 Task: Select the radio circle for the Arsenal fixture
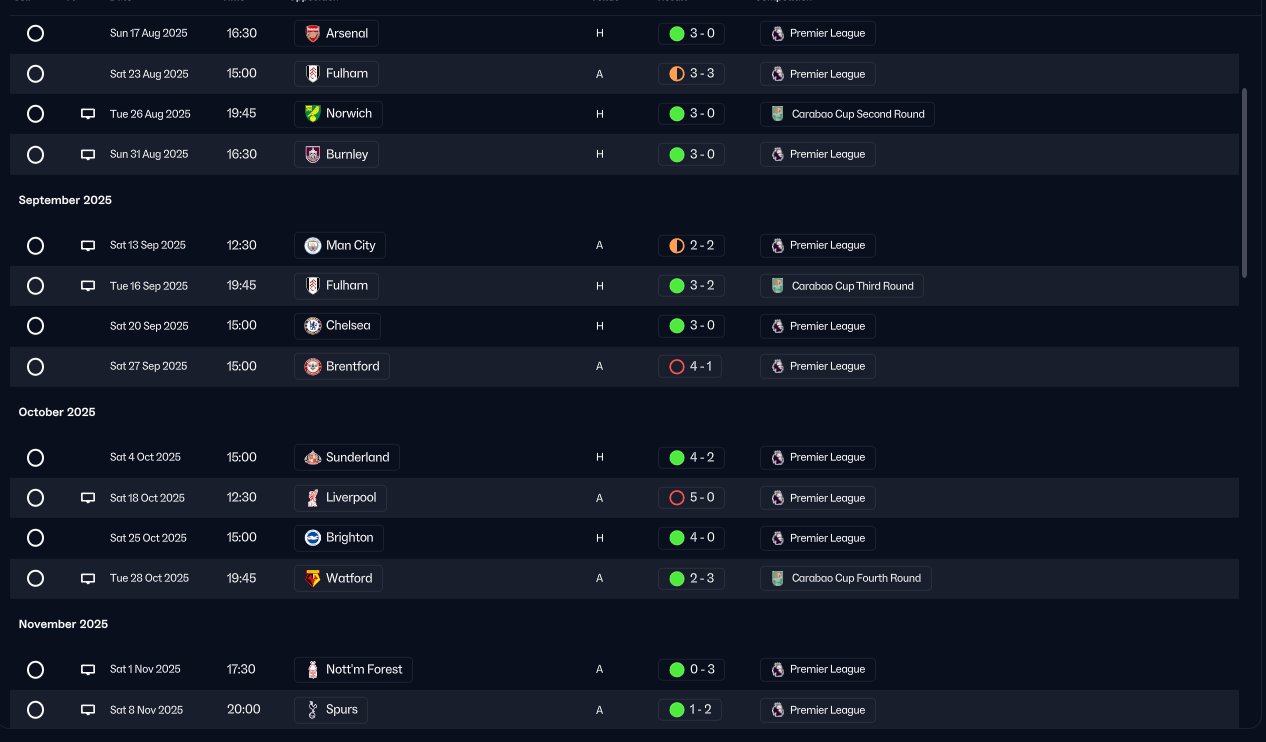click(35, 33)
